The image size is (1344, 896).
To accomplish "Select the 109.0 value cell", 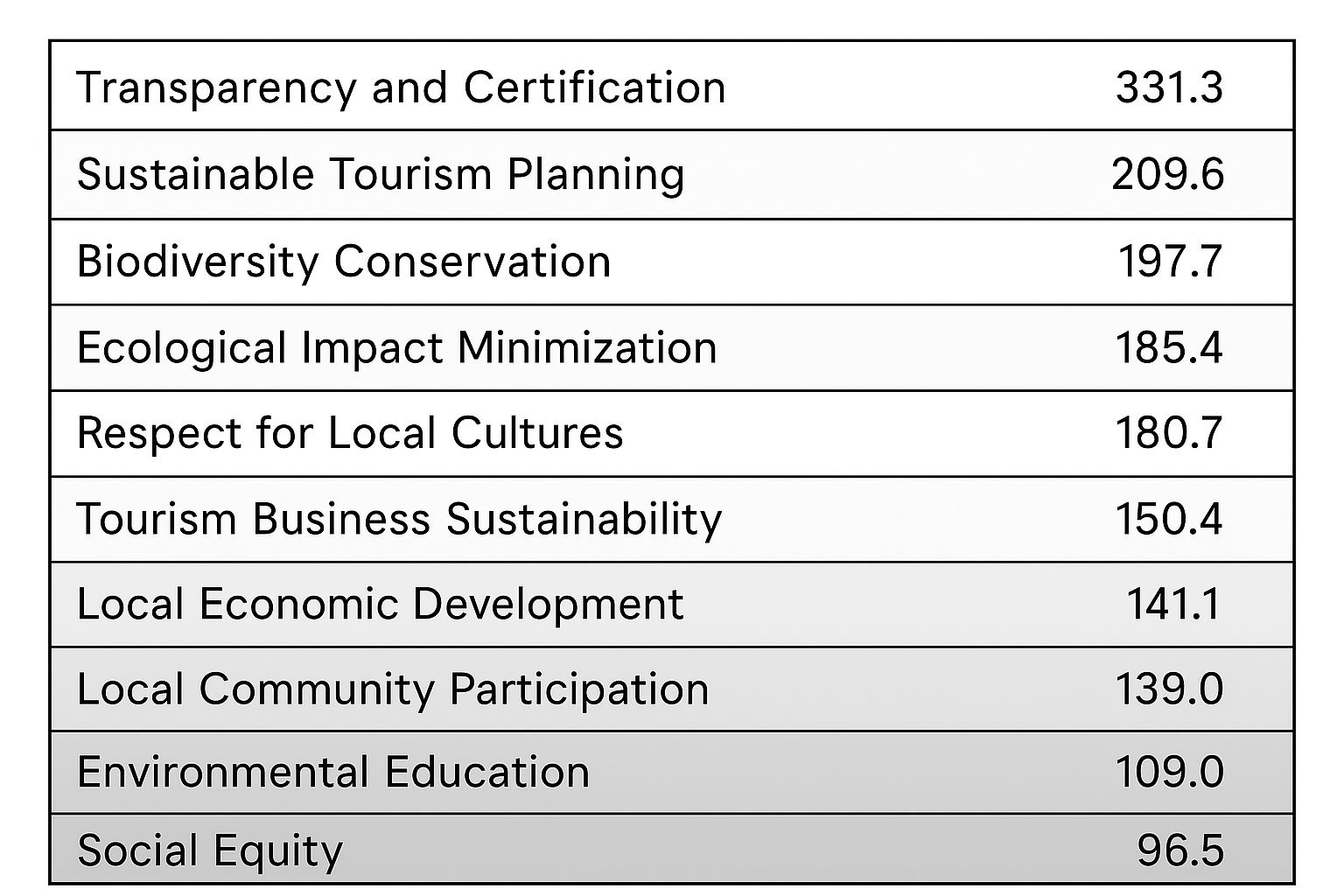I will [1168, 773].
